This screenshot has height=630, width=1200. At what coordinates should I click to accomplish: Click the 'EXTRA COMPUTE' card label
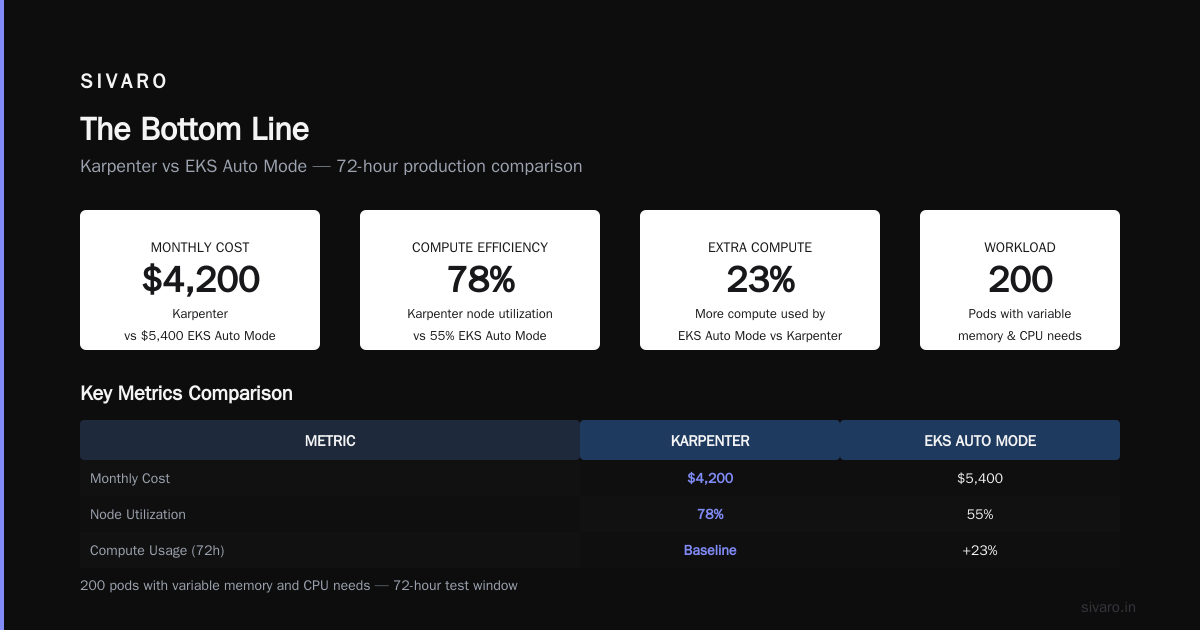pyautogui.click(x=760, y=247)
